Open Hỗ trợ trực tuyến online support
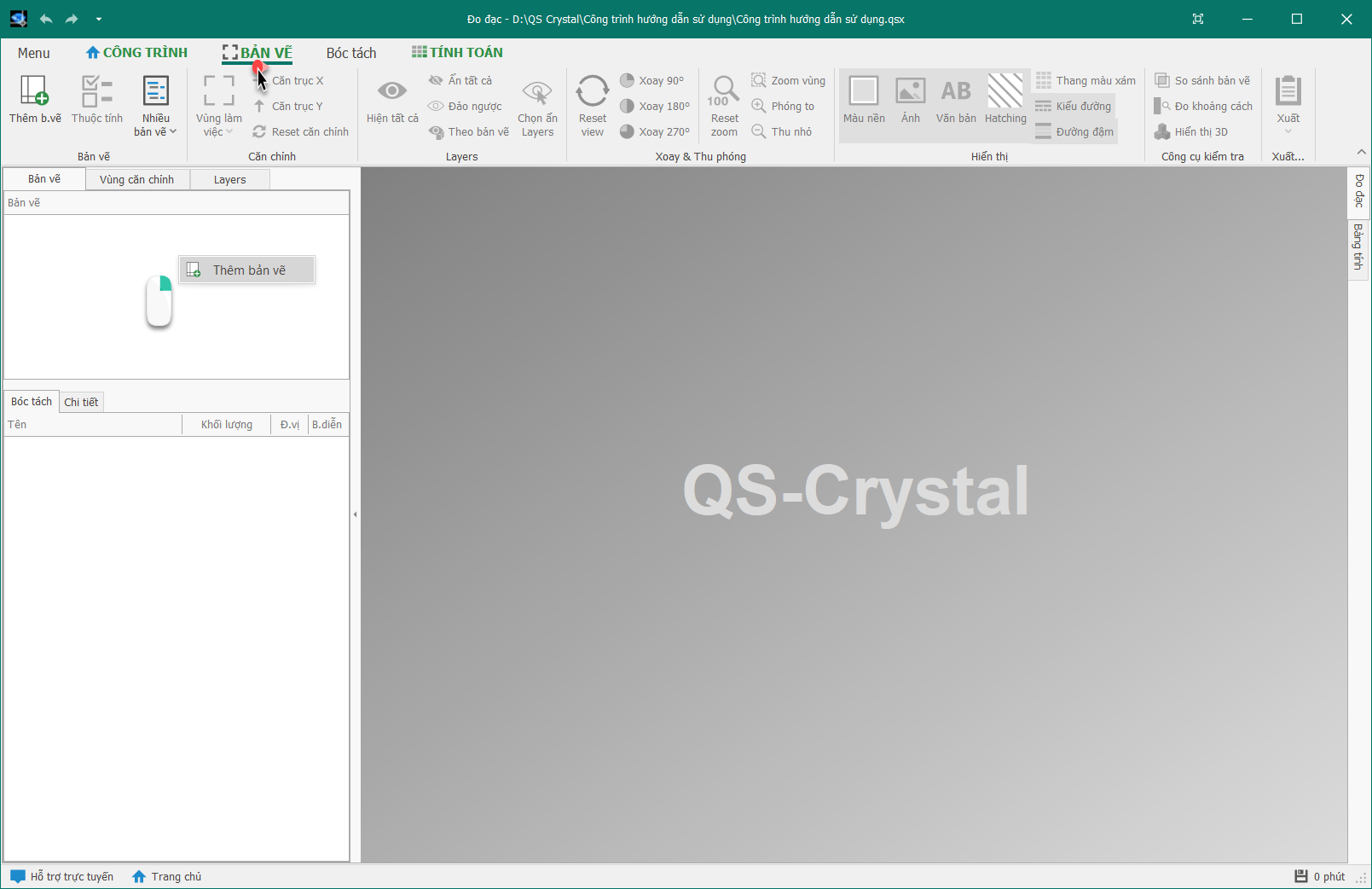The height and width of the screenshot is (889, 1372). tap(61, 876)
